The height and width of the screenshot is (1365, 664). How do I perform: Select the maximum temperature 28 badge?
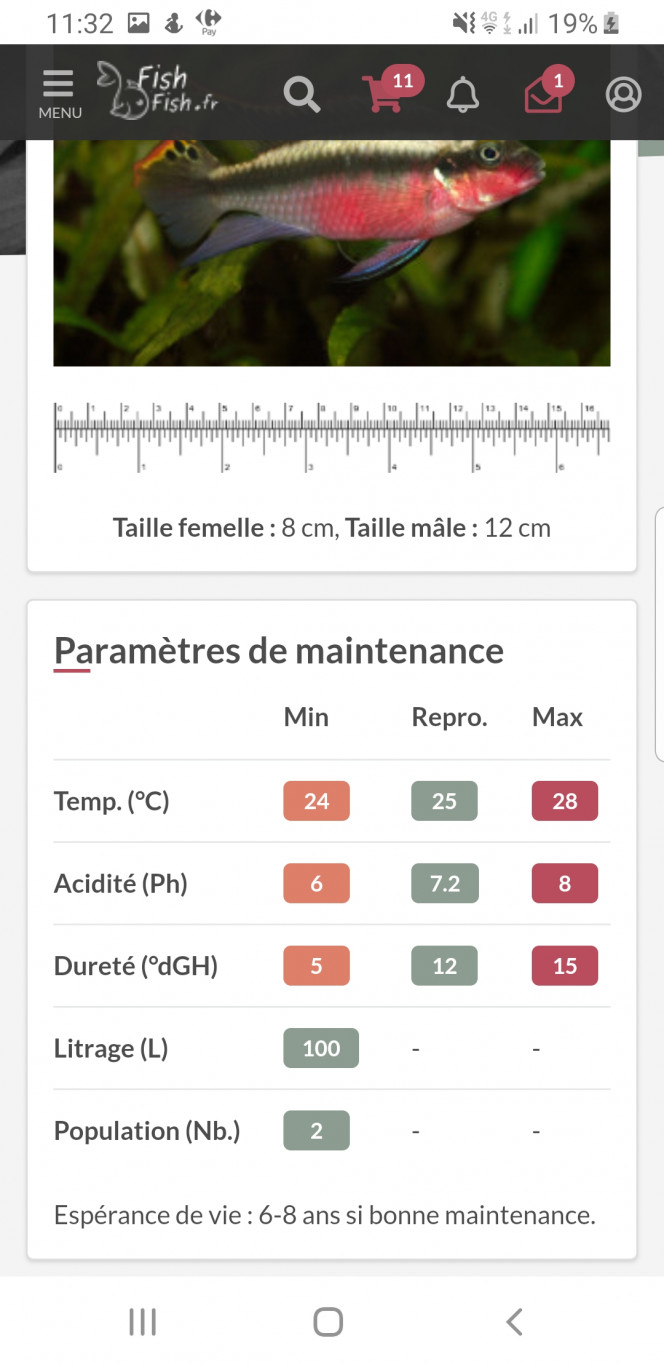click(x=565, y=801)
